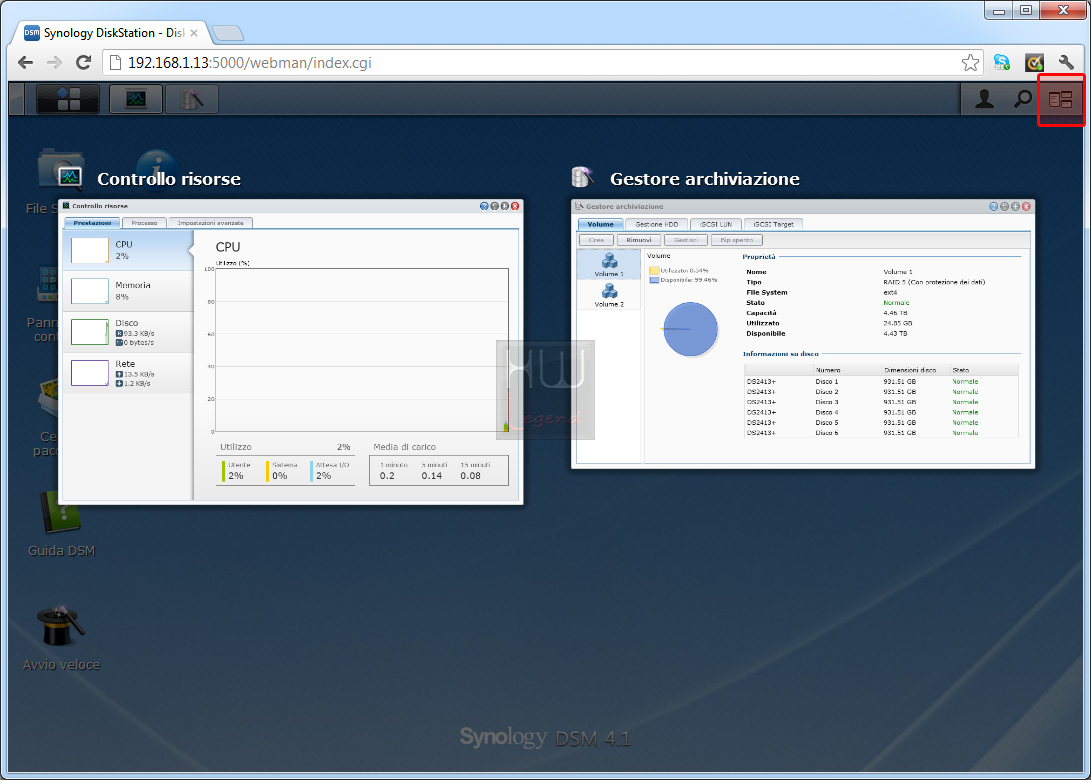
Task: Click the "Gestore archiviazione" preview title
Action: (x=705, y=179)
